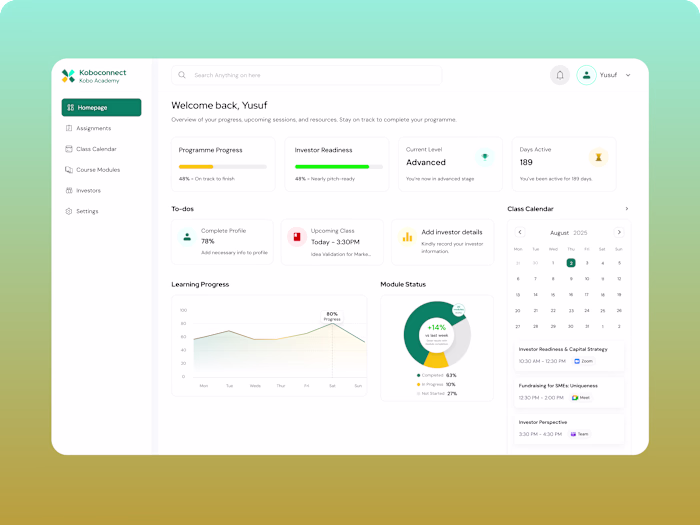
Task: Expand the Yusuf account dropdown
Action: [628, 75]
